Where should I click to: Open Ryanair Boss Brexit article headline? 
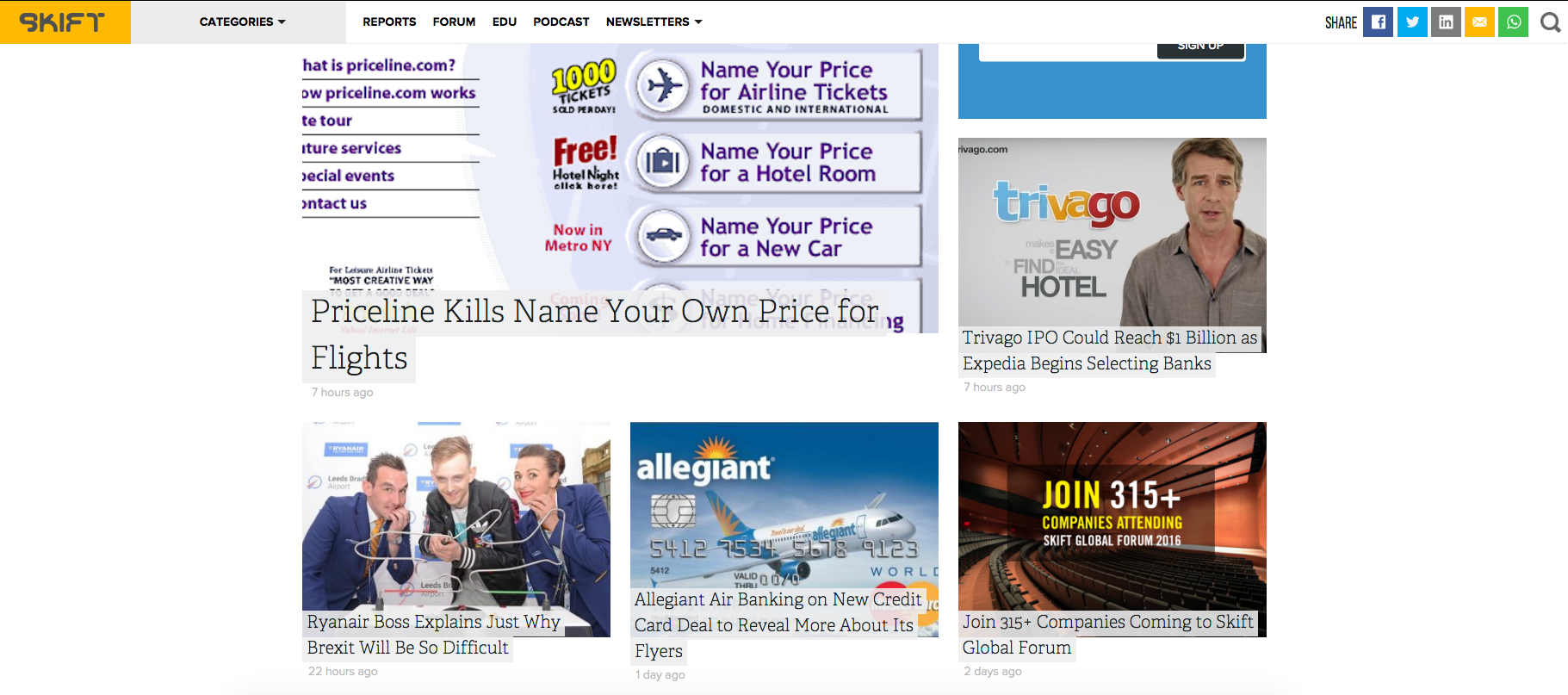433,635
